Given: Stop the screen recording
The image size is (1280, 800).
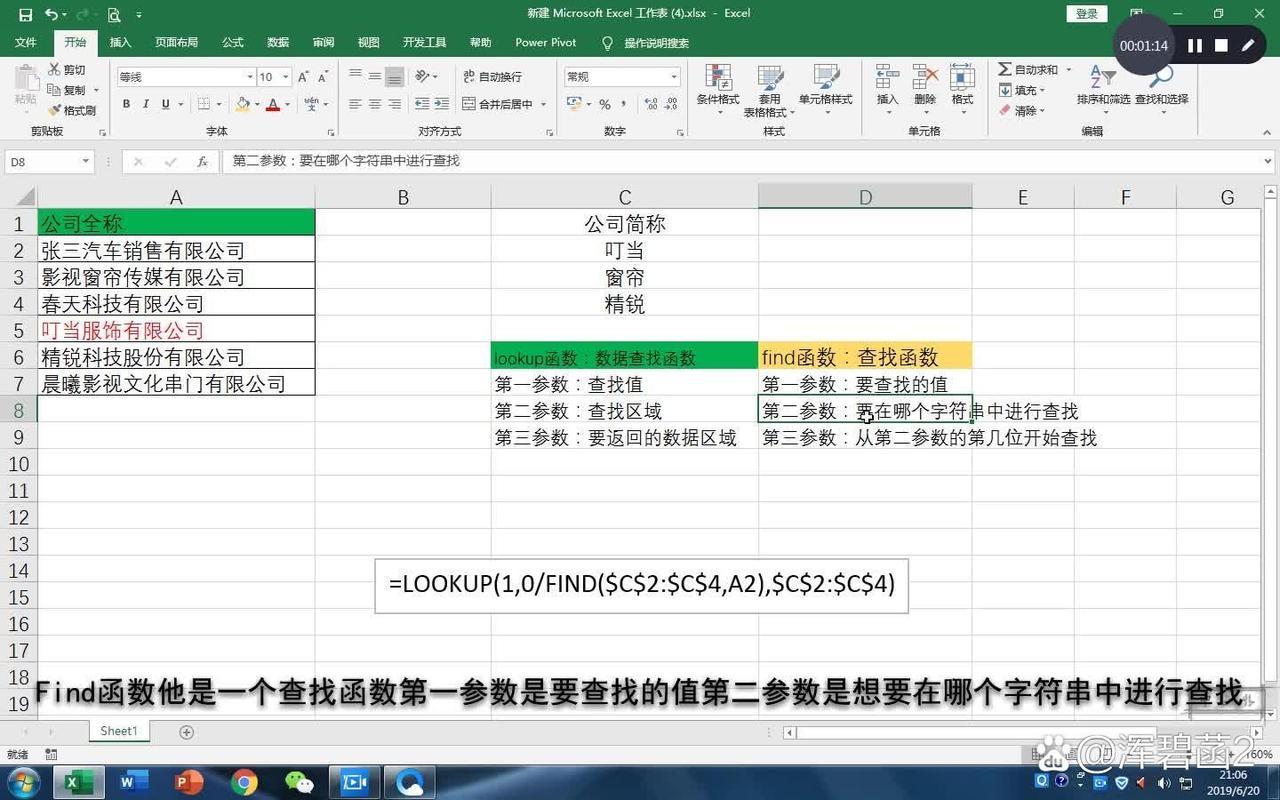Looking at the screenshot, I should click(1221, 46).
